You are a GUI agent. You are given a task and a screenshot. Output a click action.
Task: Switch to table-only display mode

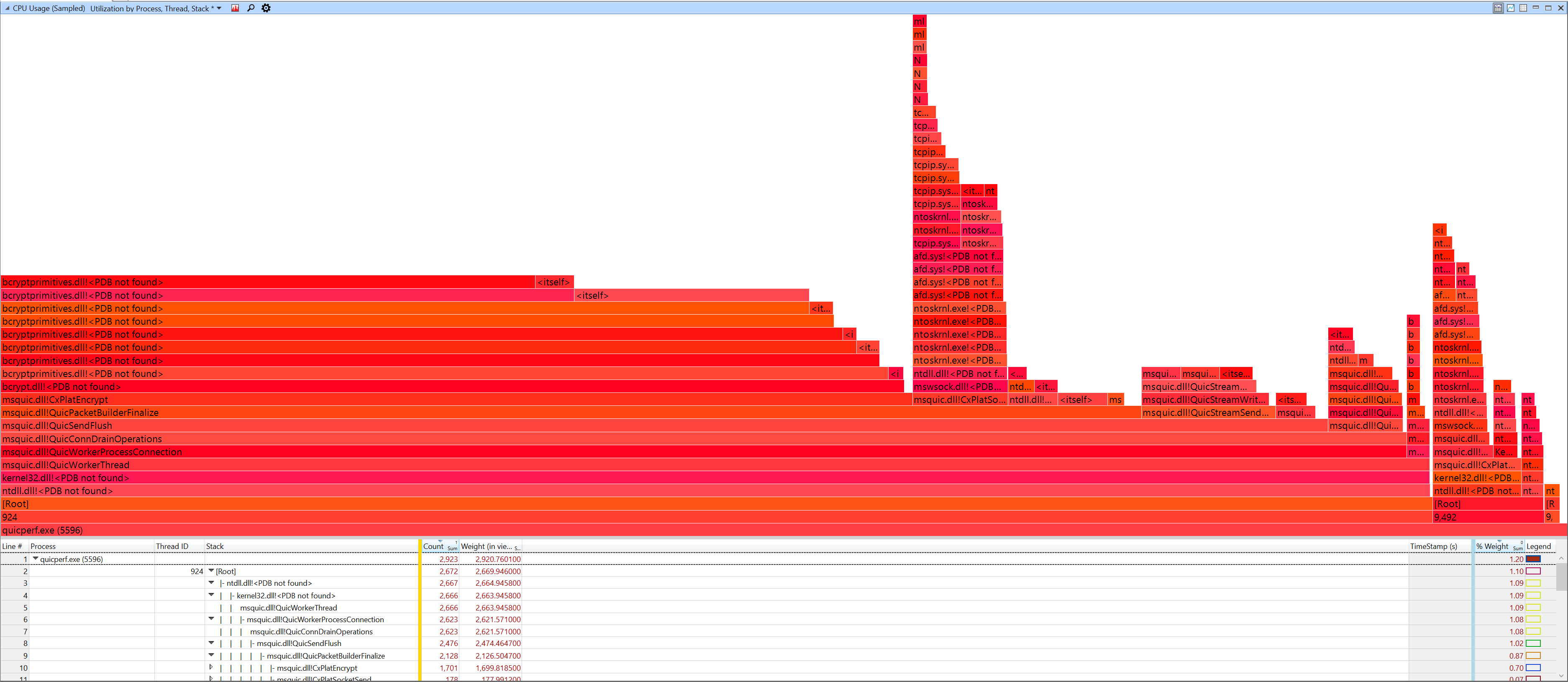tap(1523, 8)
